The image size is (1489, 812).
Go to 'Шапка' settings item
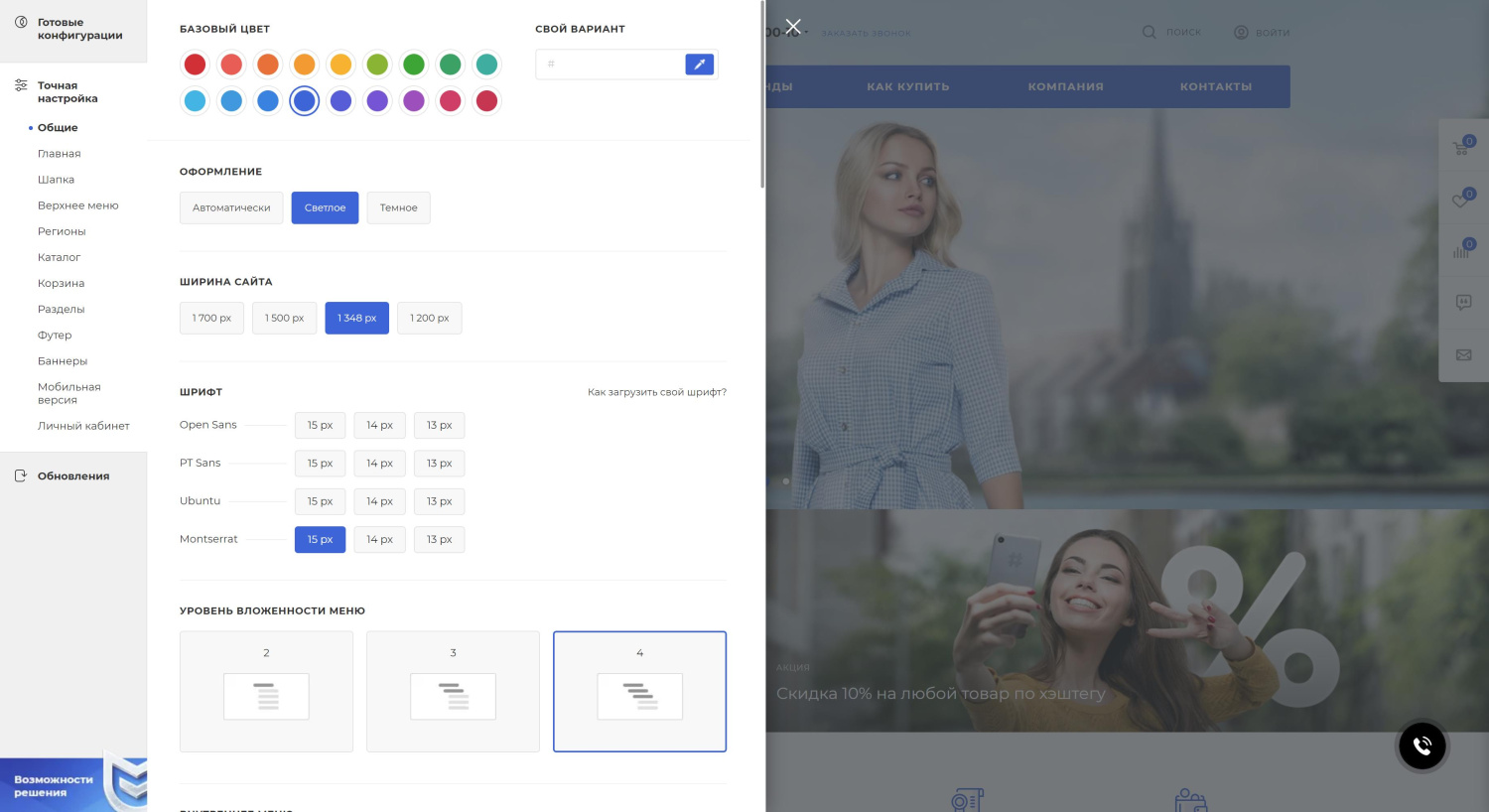coord(56,180)
